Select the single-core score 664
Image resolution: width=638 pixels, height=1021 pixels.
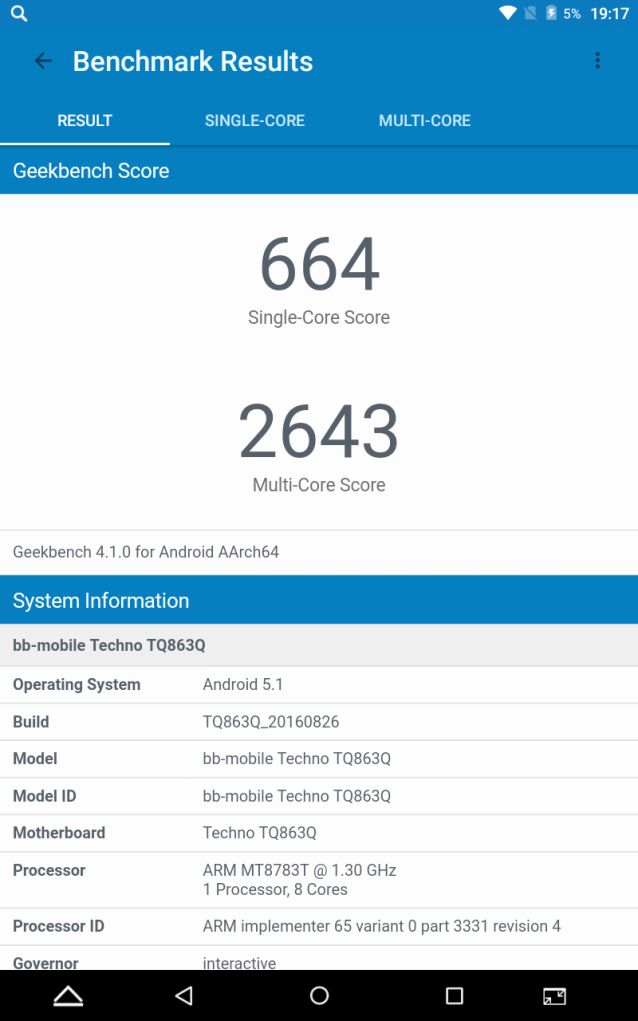tap(319, 264)
